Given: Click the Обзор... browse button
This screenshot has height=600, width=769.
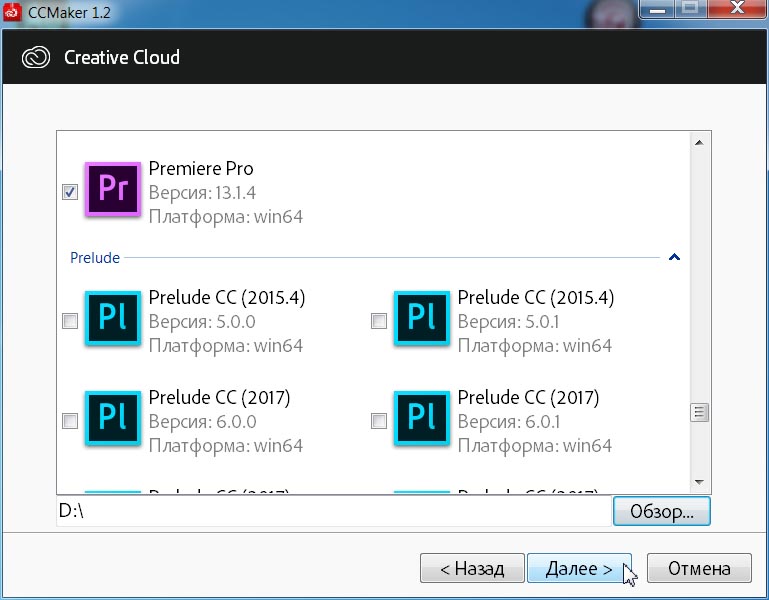Looking at the screenshot, I should coord(662,511).
